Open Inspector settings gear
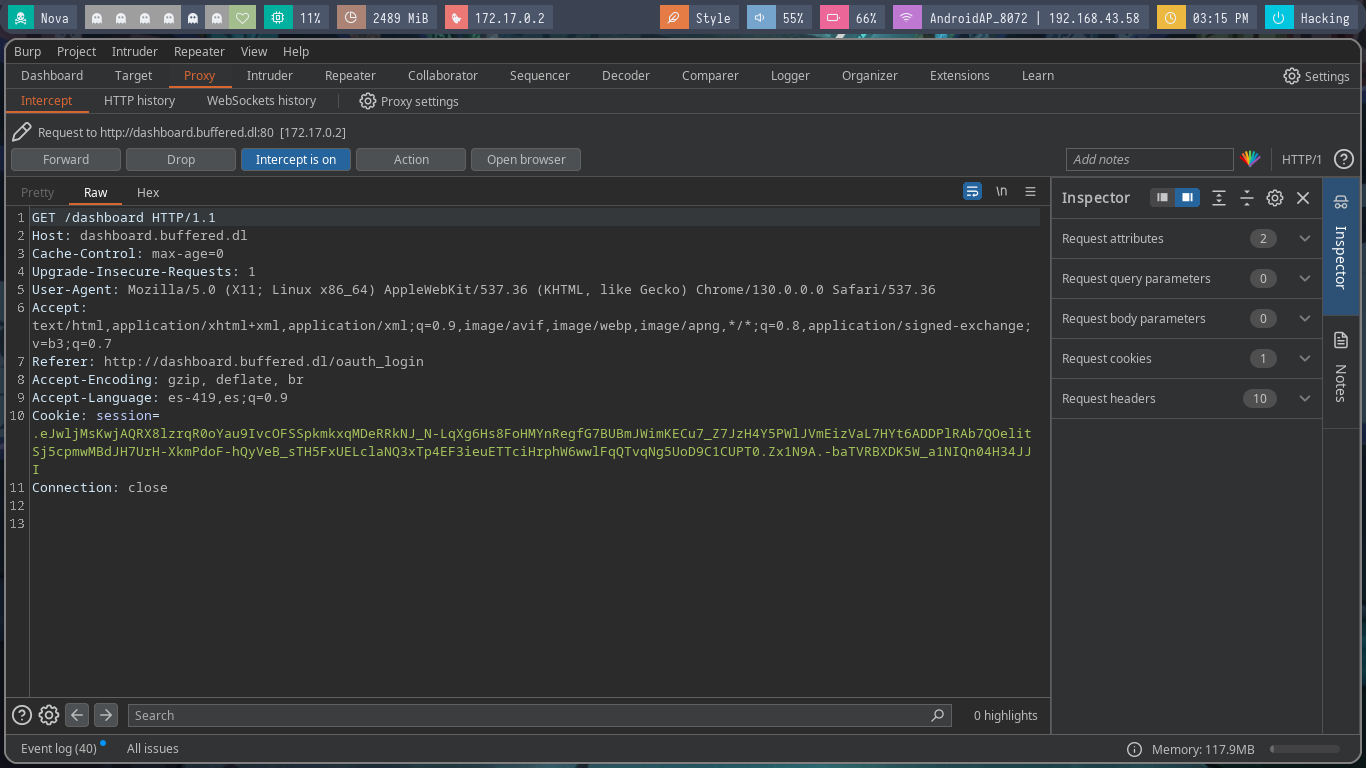Viewport: 1366px width, 768px height. 1275,198
